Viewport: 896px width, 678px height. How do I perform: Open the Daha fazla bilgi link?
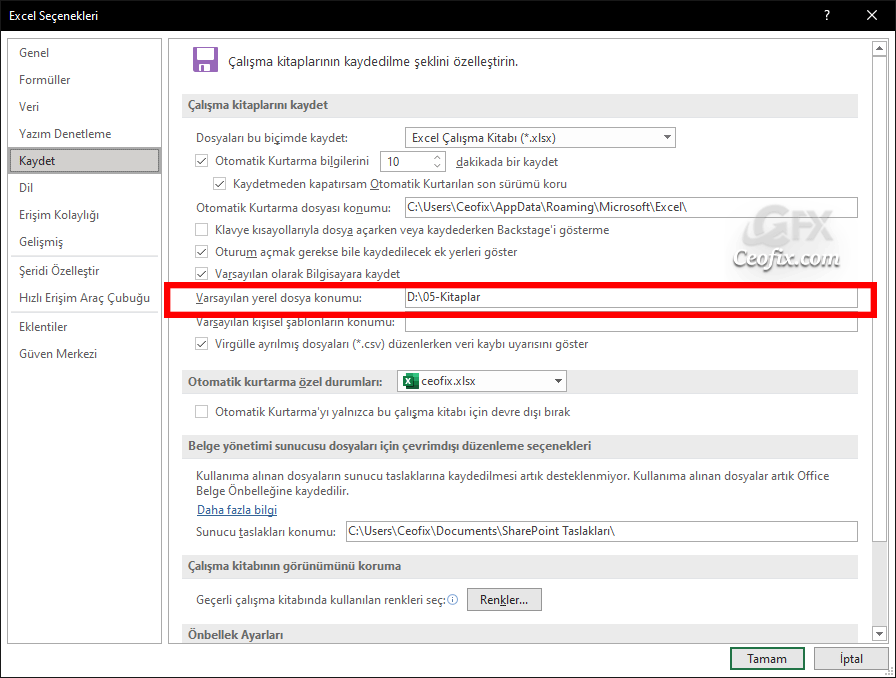pos(237,509)
